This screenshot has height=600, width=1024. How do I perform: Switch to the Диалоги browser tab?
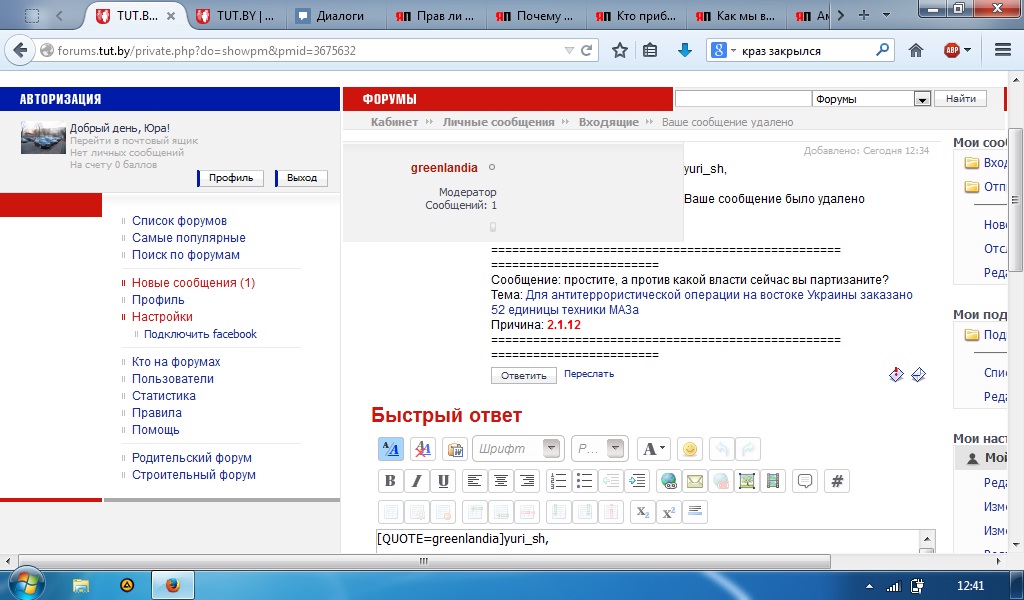point(337,16)
